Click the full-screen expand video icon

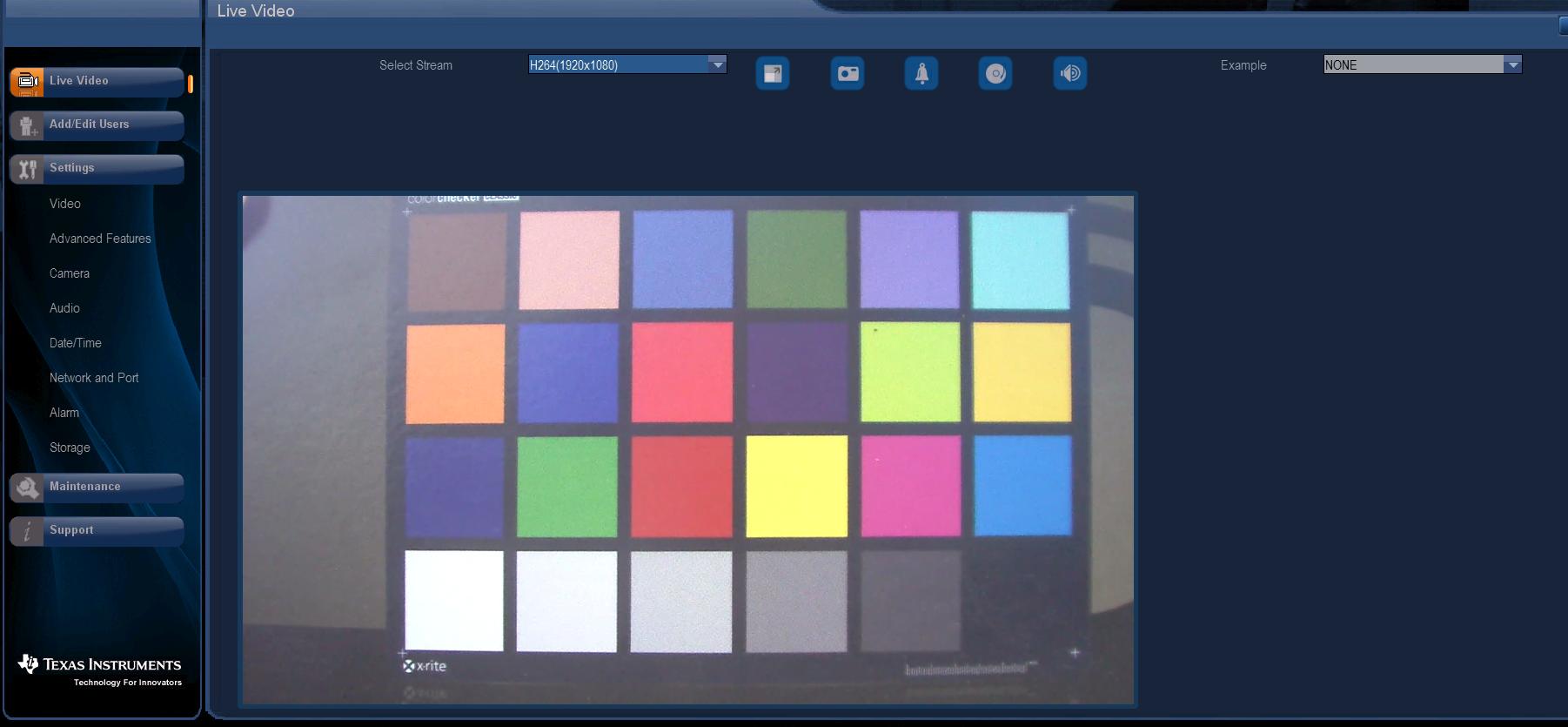click(x=773, y=73)
